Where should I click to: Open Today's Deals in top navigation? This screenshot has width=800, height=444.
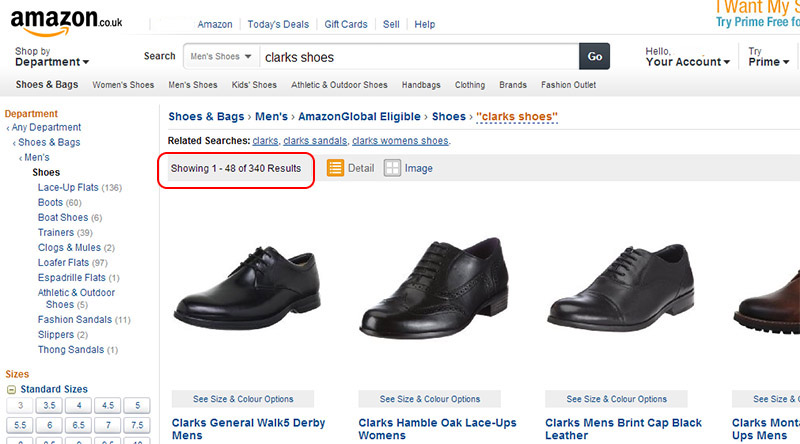point(278,24)
